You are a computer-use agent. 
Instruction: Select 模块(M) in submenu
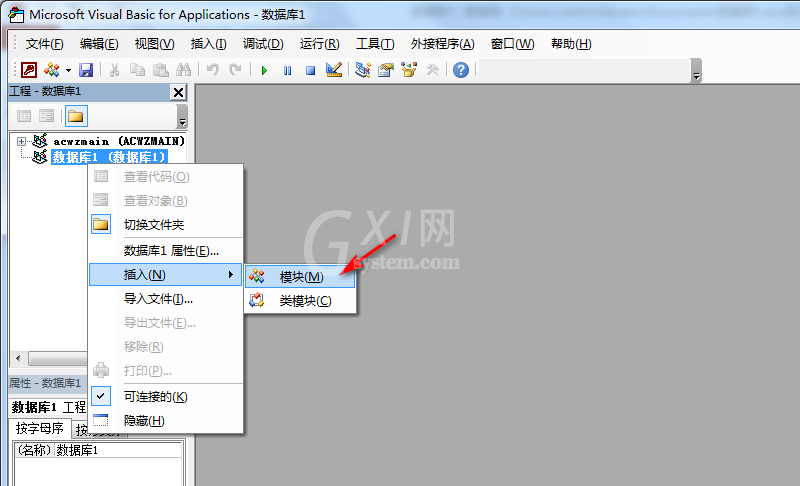[x=300, y=277]
